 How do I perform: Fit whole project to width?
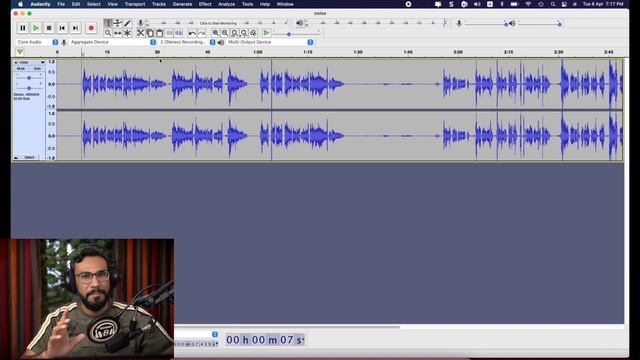pyautogui.click(x=244, y=33)
